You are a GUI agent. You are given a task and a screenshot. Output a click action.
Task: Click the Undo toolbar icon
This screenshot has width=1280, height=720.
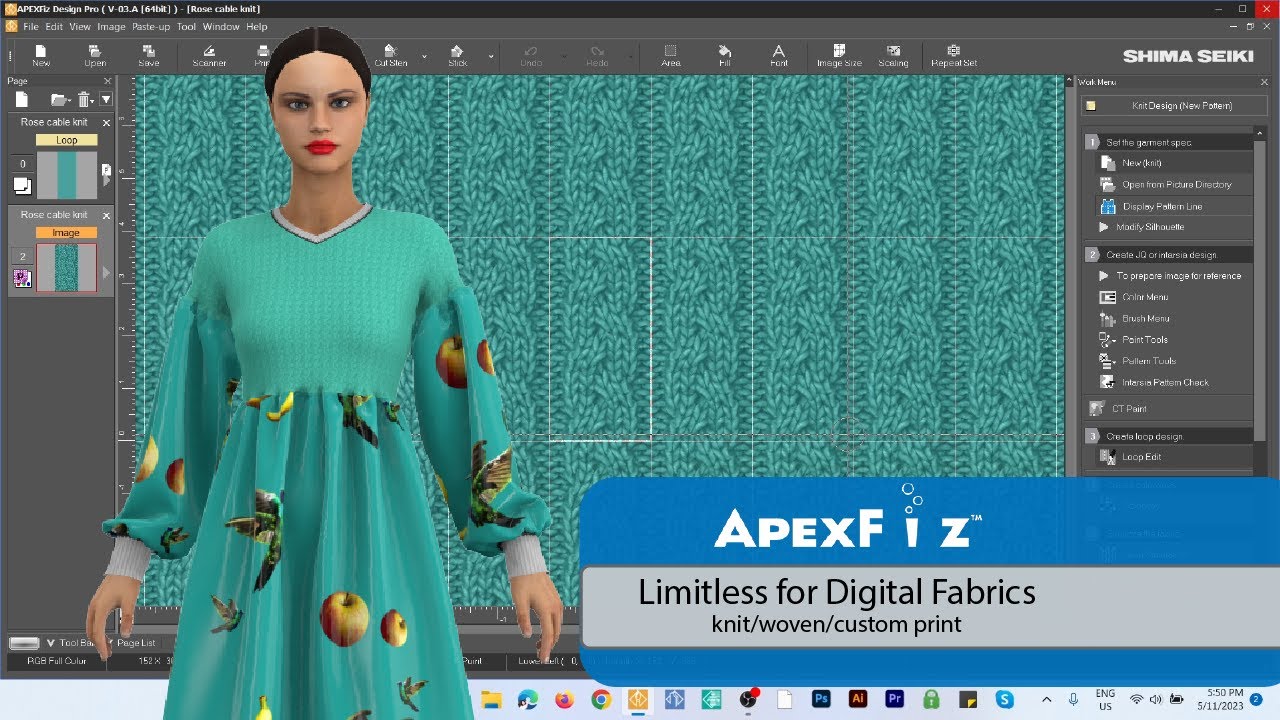(531, 54)
